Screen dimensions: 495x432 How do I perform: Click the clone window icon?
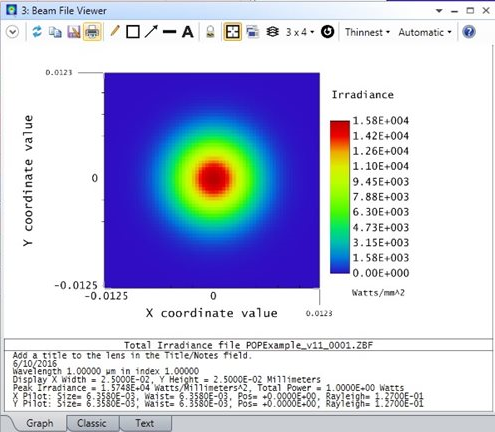click(252, 32)
